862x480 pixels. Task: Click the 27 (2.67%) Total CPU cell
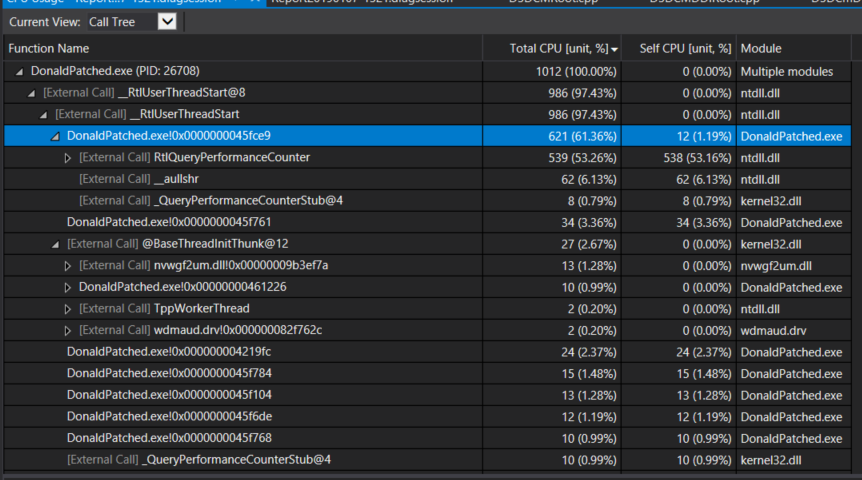click(x=552, y=244)
